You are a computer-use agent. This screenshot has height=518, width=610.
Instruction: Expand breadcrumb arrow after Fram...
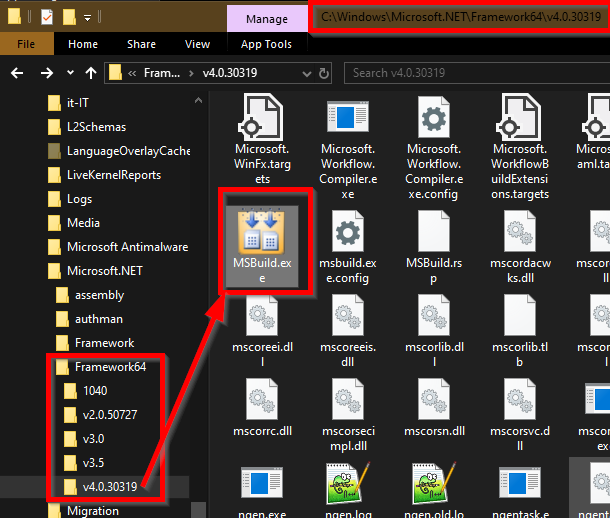click(x=191, y=73)
